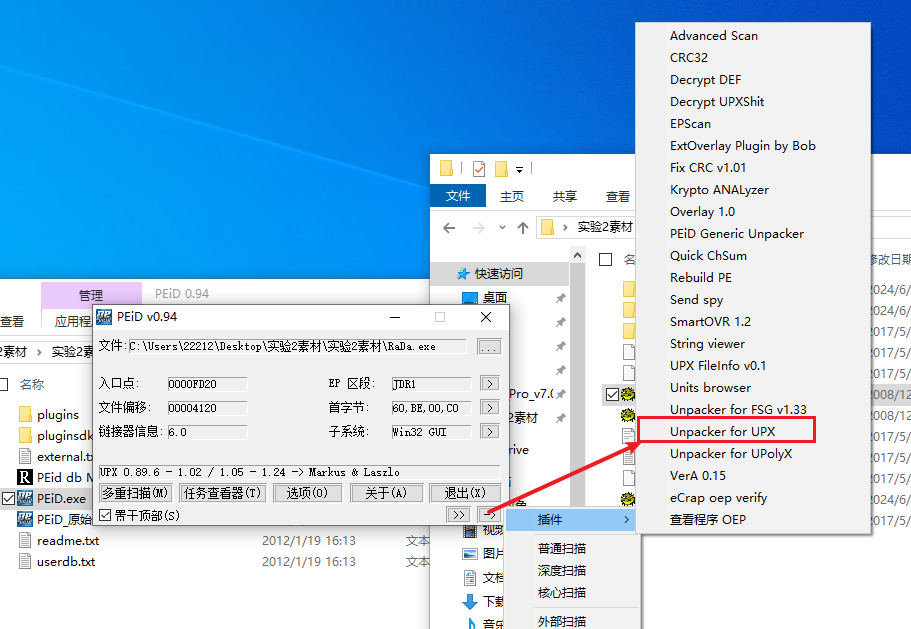Click the >> expand button in PEiD
Screen dimensions: 911x629
(x=458, y=515)
